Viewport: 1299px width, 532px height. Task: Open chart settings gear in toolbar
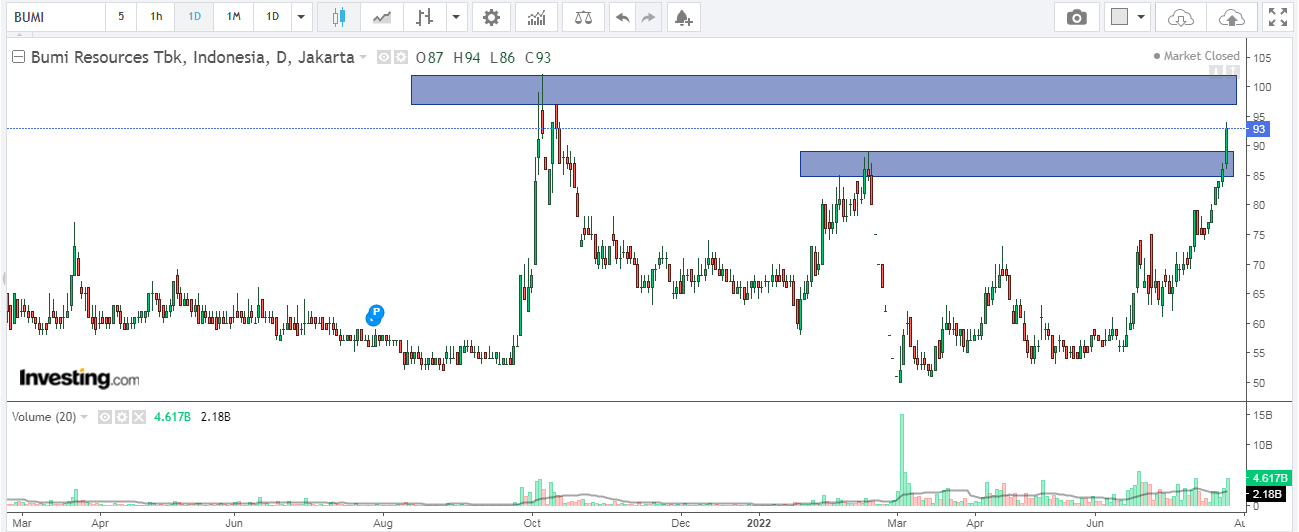[x=489, y=17]
